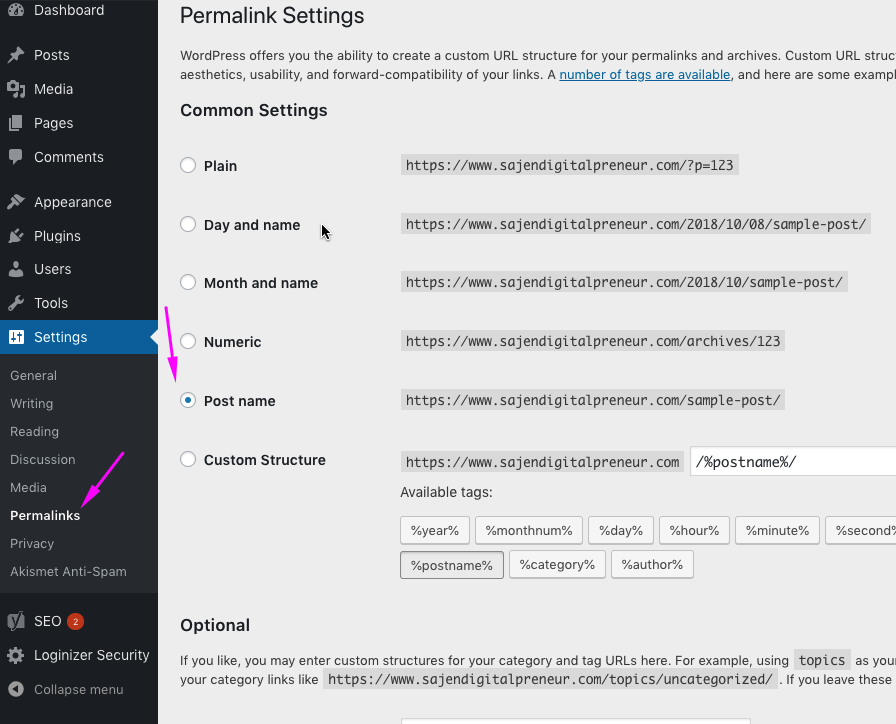Click the Media icon in sidebar

point(16,89)
